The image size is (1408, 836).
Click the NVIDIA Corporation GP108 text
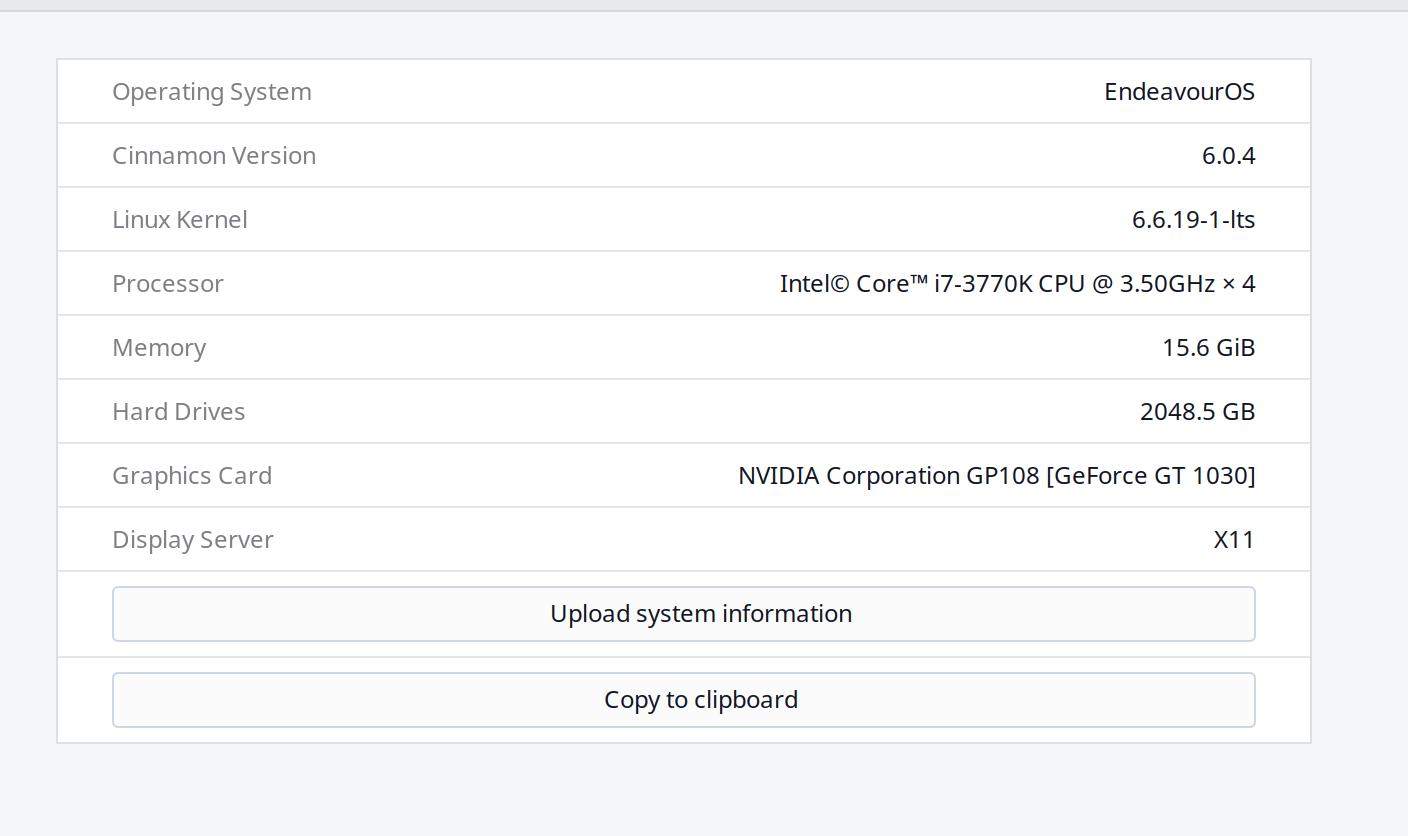point(888,476)
